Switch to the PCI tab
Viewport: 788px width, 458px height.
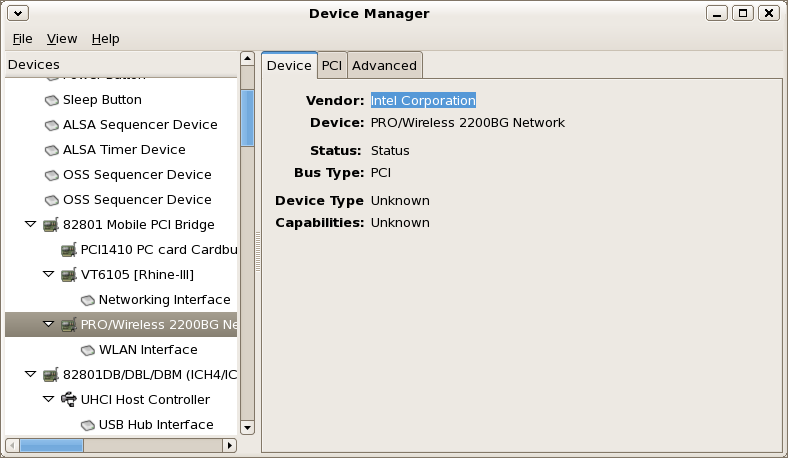click(332, 65)
